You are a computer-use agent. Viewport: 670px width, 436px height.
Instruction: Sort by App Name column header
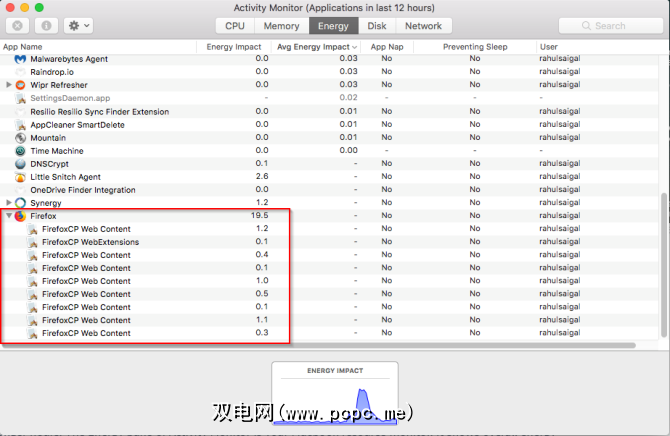click(98, 47)
